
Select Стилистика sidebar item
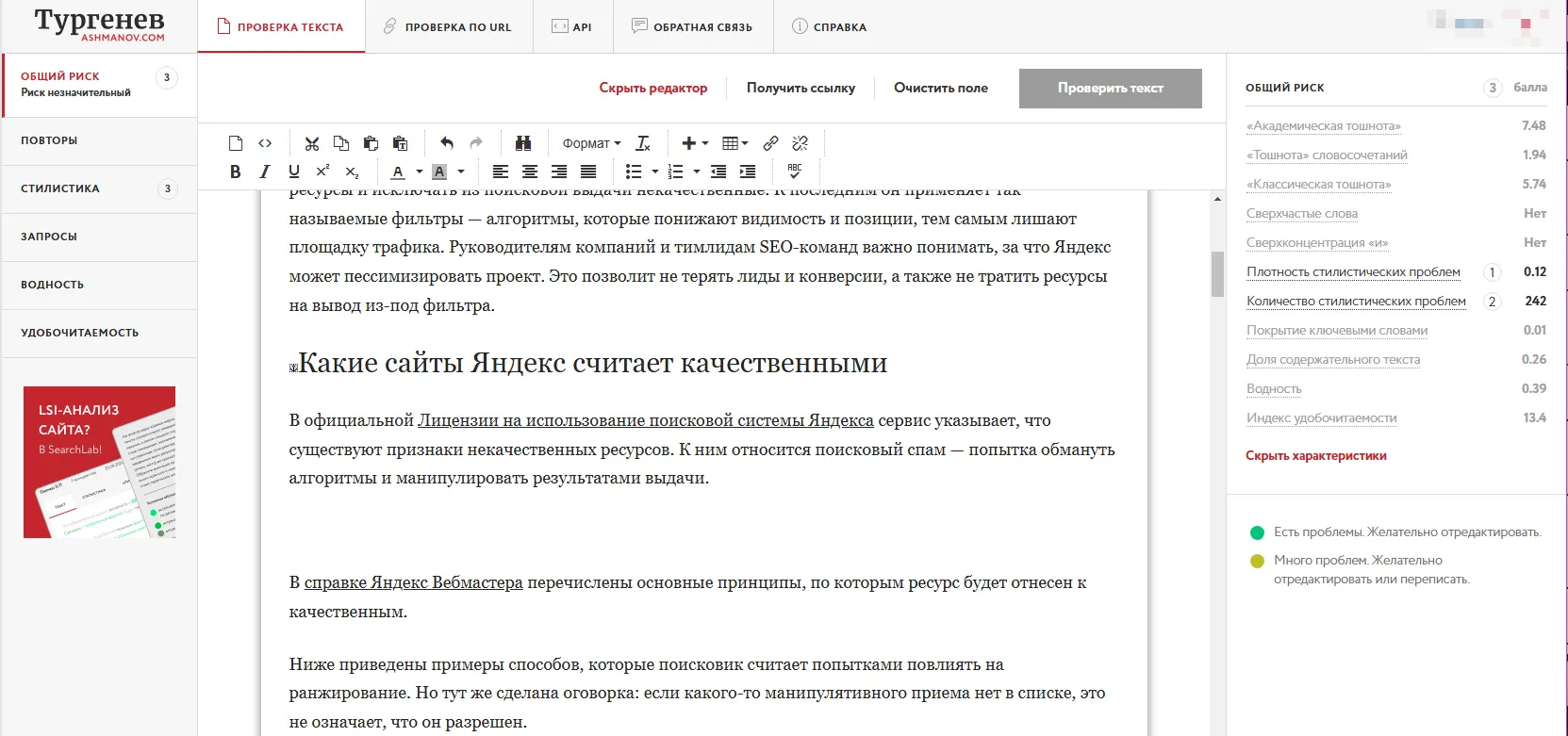pyautogui.click(x=99, y=188)
